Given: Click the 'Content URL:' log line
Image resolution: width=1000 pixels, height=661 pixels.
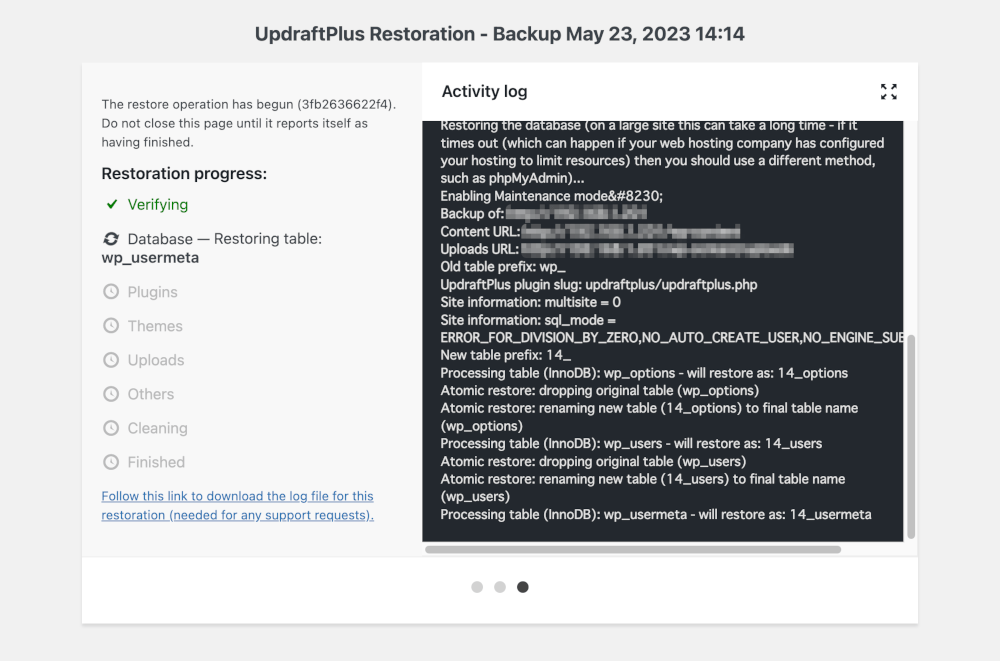Looking at the screenshot, I should coord(590,232).
